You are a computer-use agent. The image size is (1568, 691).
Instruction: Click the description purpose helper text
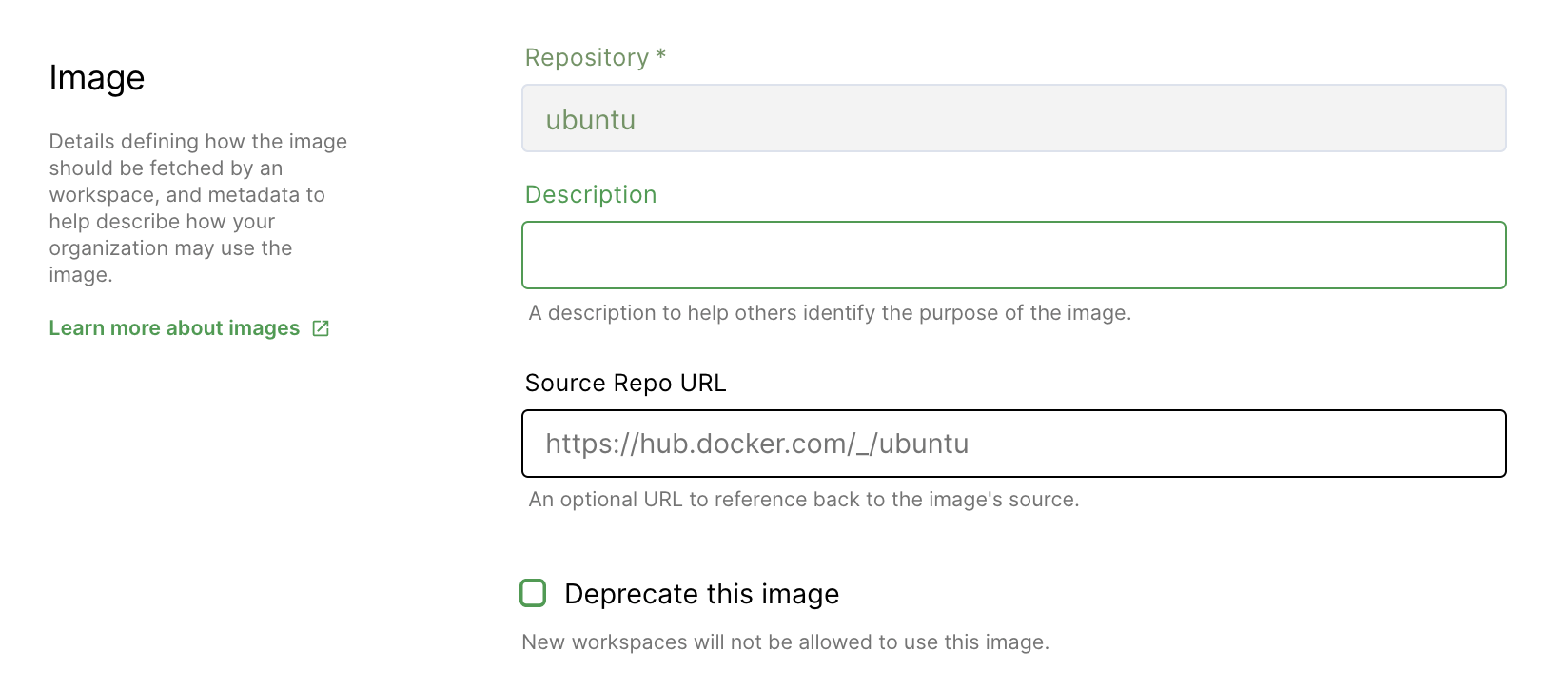pyautogui.click(x=831, y=312)
